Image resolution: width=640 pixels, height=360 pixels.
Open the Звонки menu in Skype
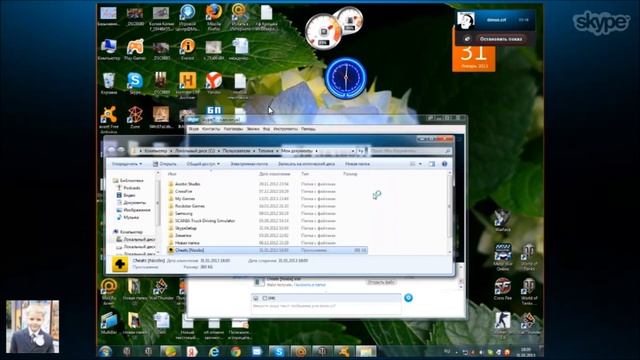[x=253, y=129]
